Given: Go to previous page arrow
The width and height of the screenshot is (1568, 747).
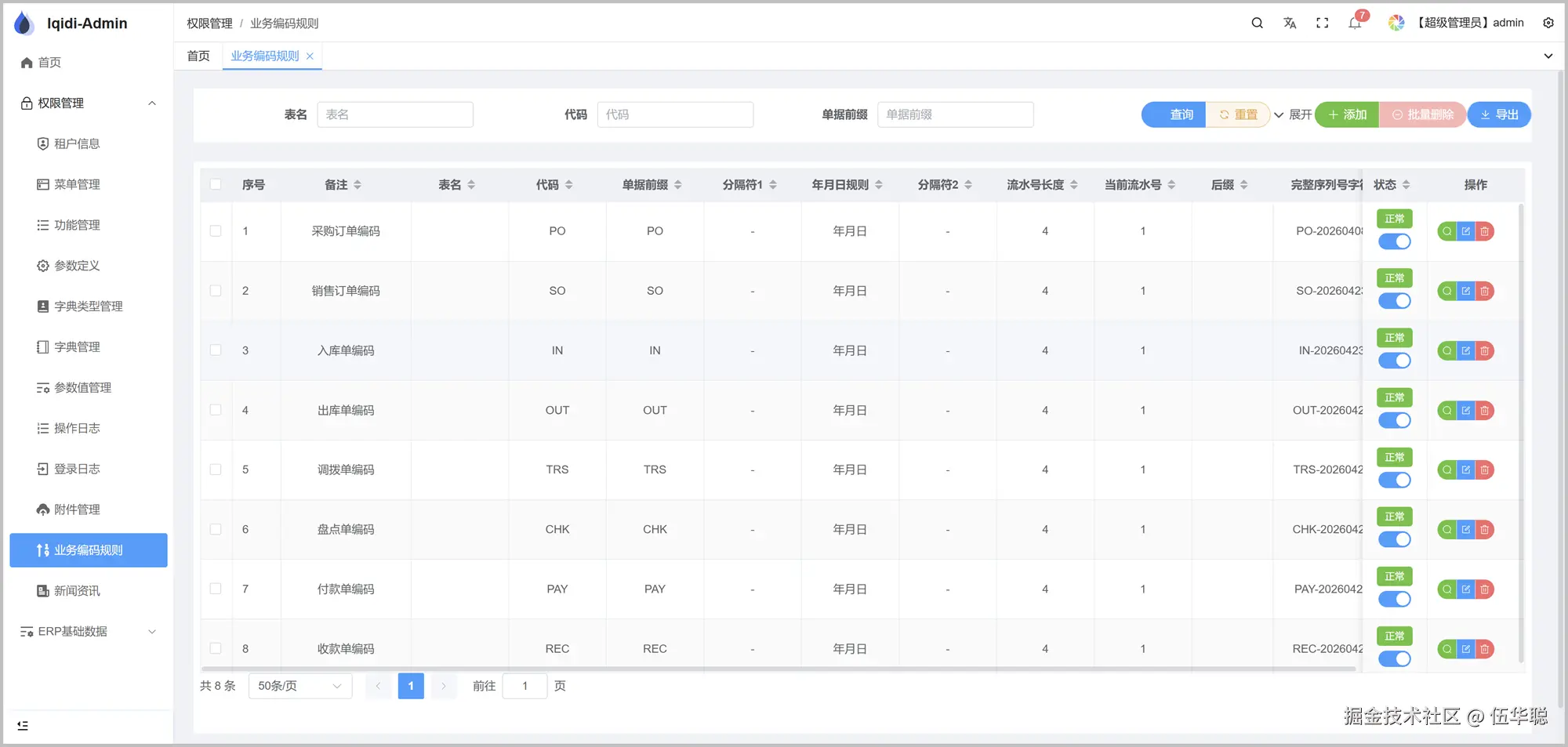Looking at the screenshot, I should pyautogui.click(x=378, y=686).
